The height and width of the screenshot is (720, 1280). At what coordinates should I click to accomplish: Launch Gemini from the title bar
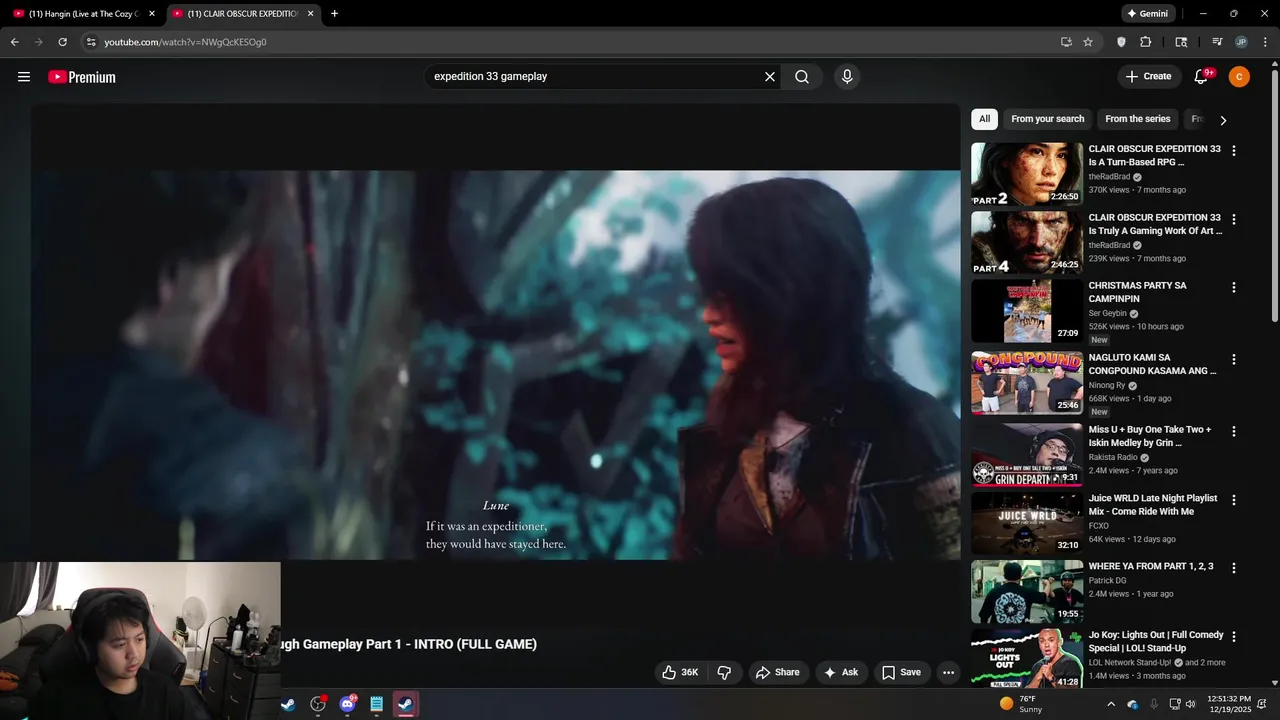[x=1147, y=14]
